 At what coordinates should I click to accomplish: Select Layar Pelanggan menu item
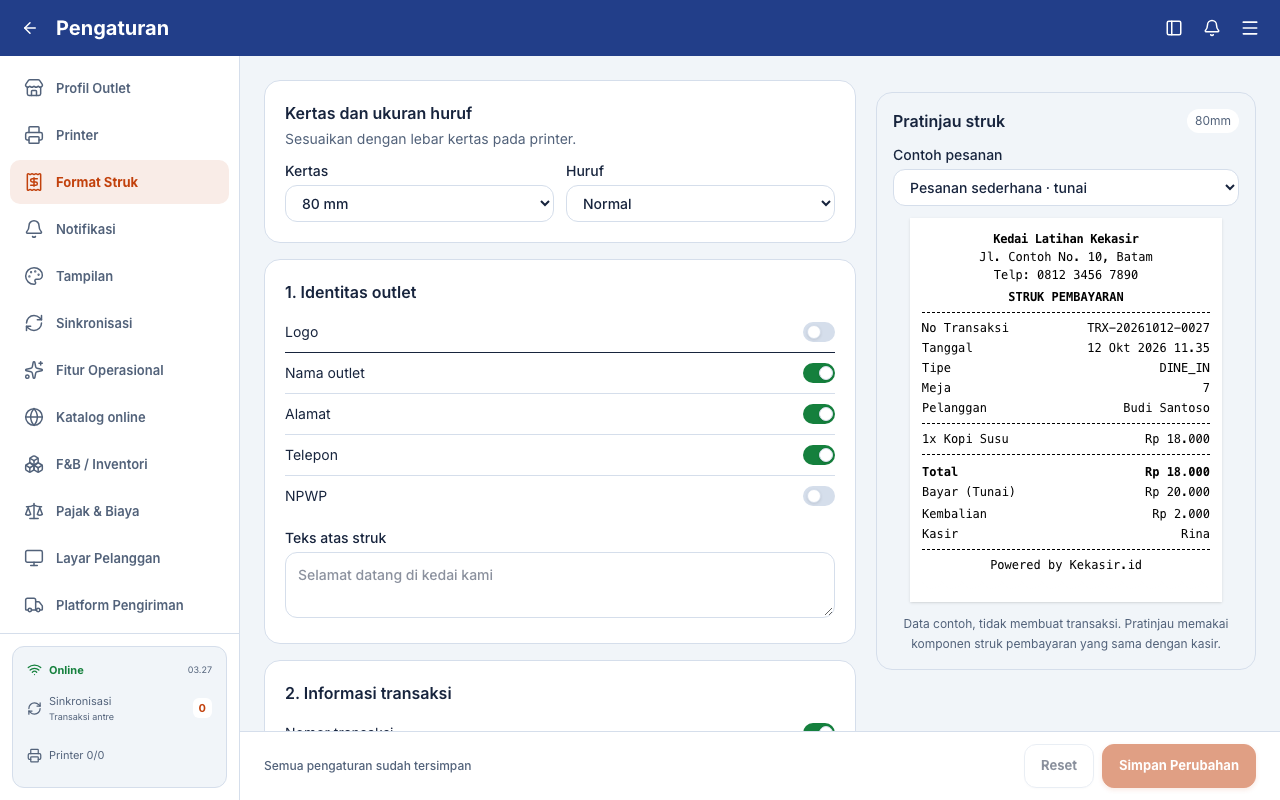pos(120,558)
